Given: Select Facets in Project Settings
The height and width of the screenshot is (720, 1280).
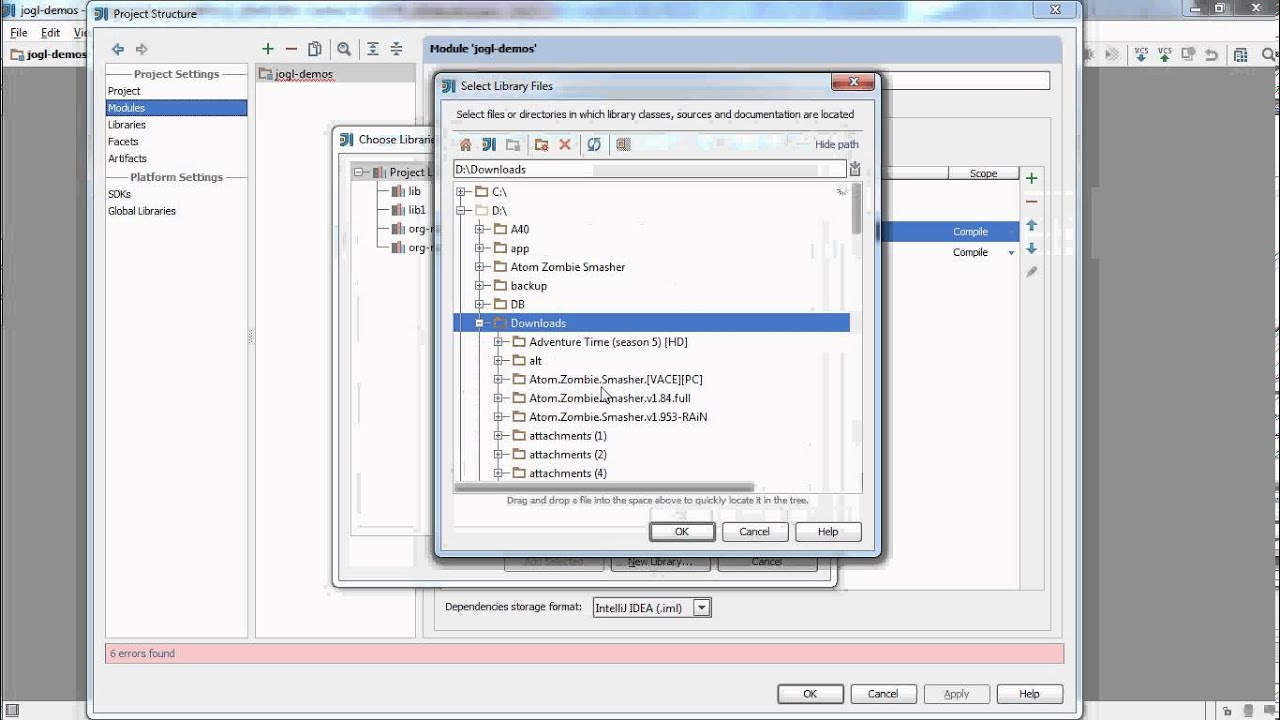Looking at the screenshot, I should (x=123, y=142).
